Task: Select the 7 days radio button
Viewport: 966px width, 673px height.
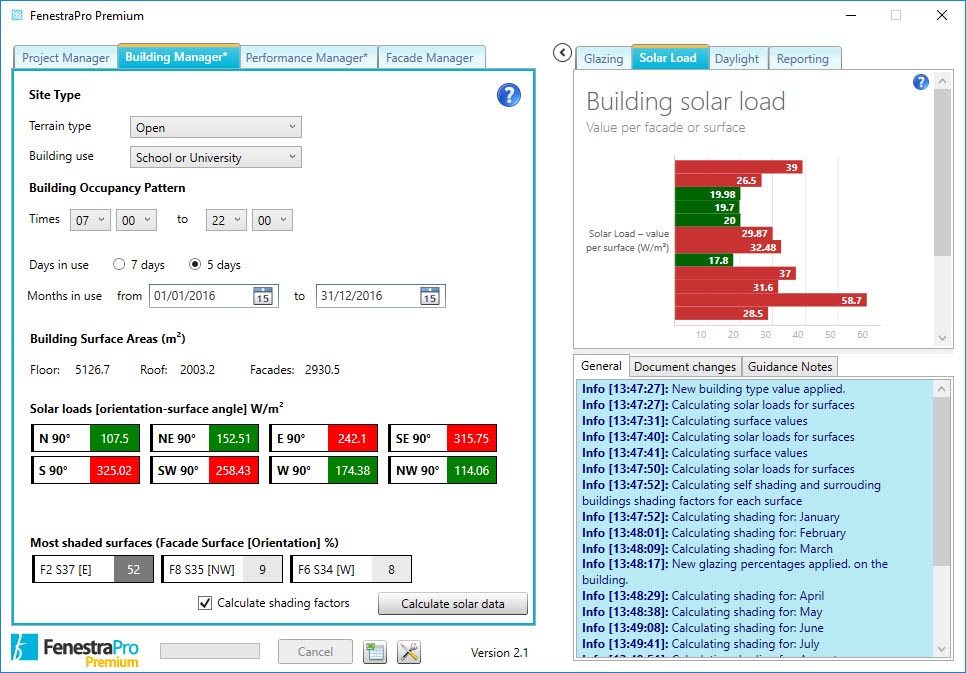Action: click(119, 265)
